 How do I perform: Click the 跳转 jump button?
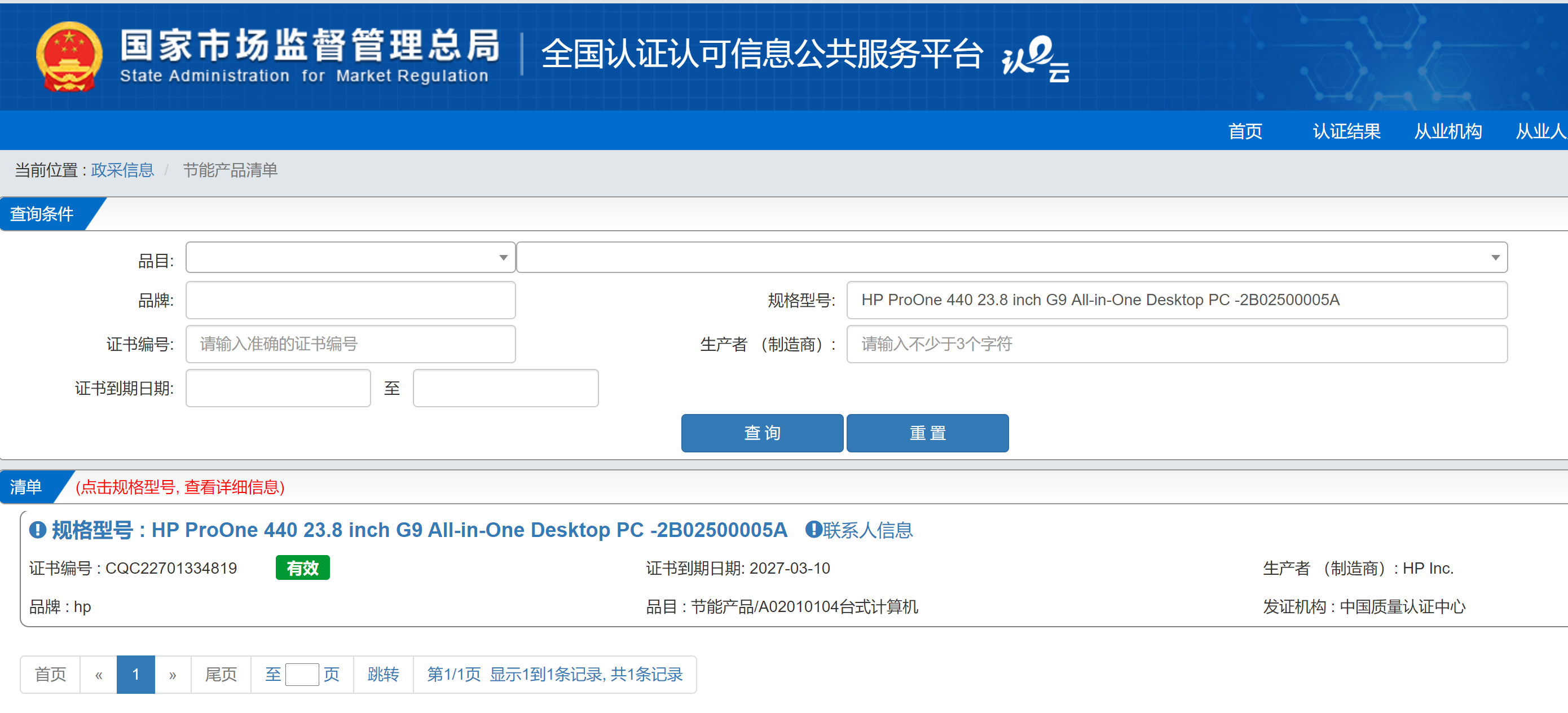pyautogui.click(x=384, y=674)
